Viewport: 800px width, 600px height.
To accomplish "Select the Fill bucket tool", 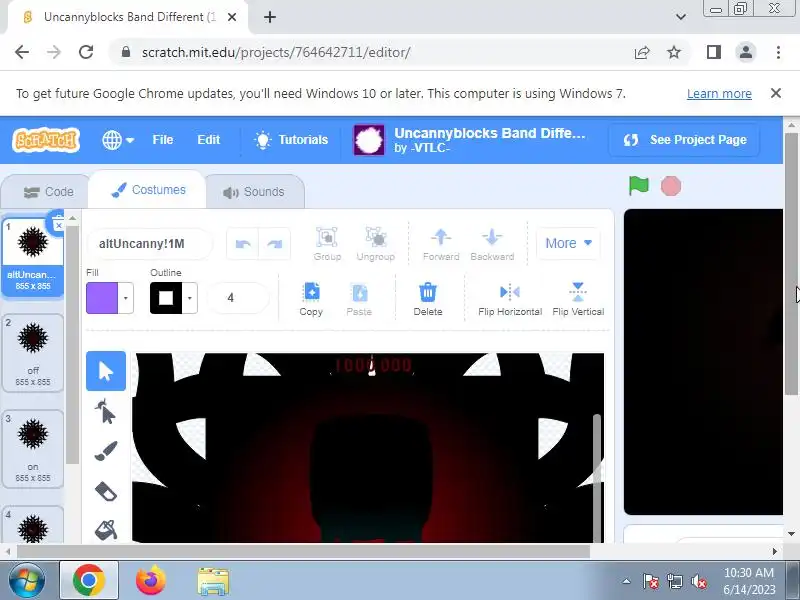I will click(x=106, y=531).
